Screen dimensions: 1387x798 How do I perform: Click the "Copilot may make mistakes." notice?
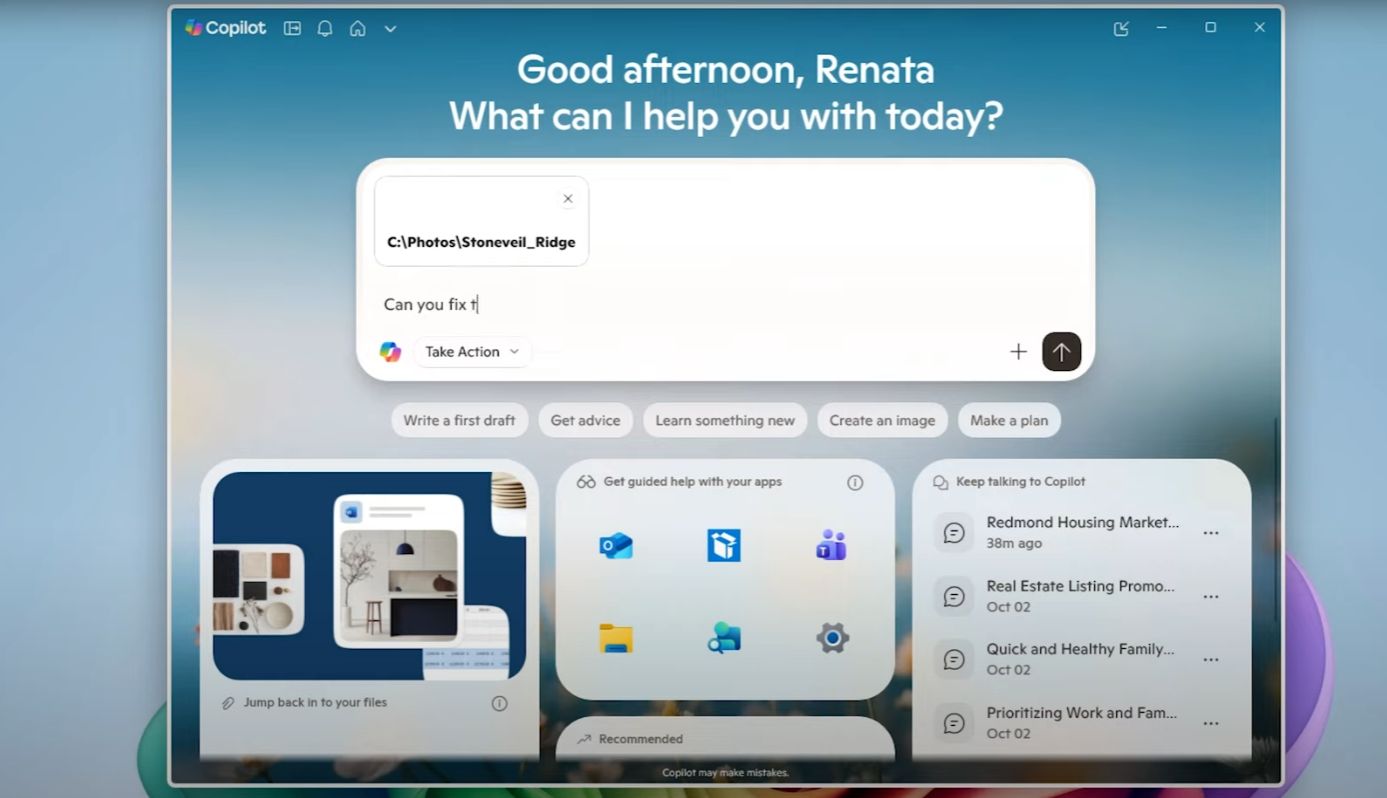pyautogui.click(x=725, y=773)
